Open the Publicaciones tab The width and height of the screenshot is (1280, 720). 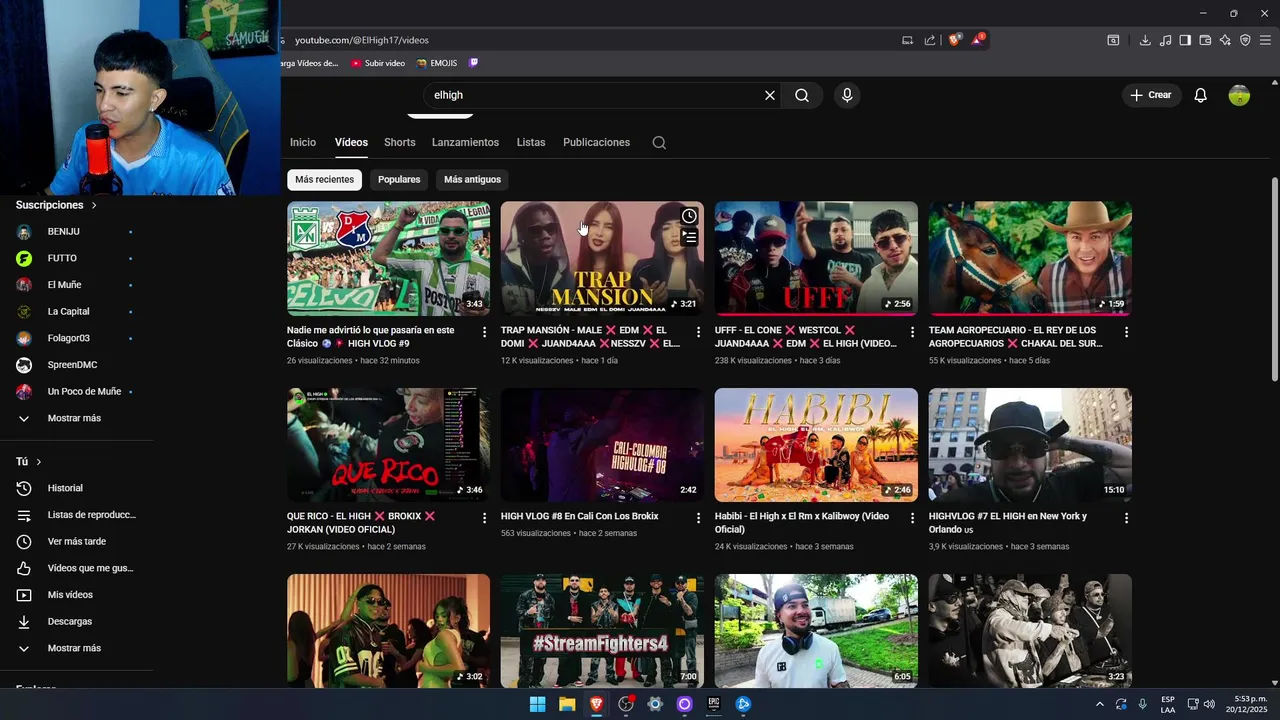pyautogui.click(x=596, y=142)
